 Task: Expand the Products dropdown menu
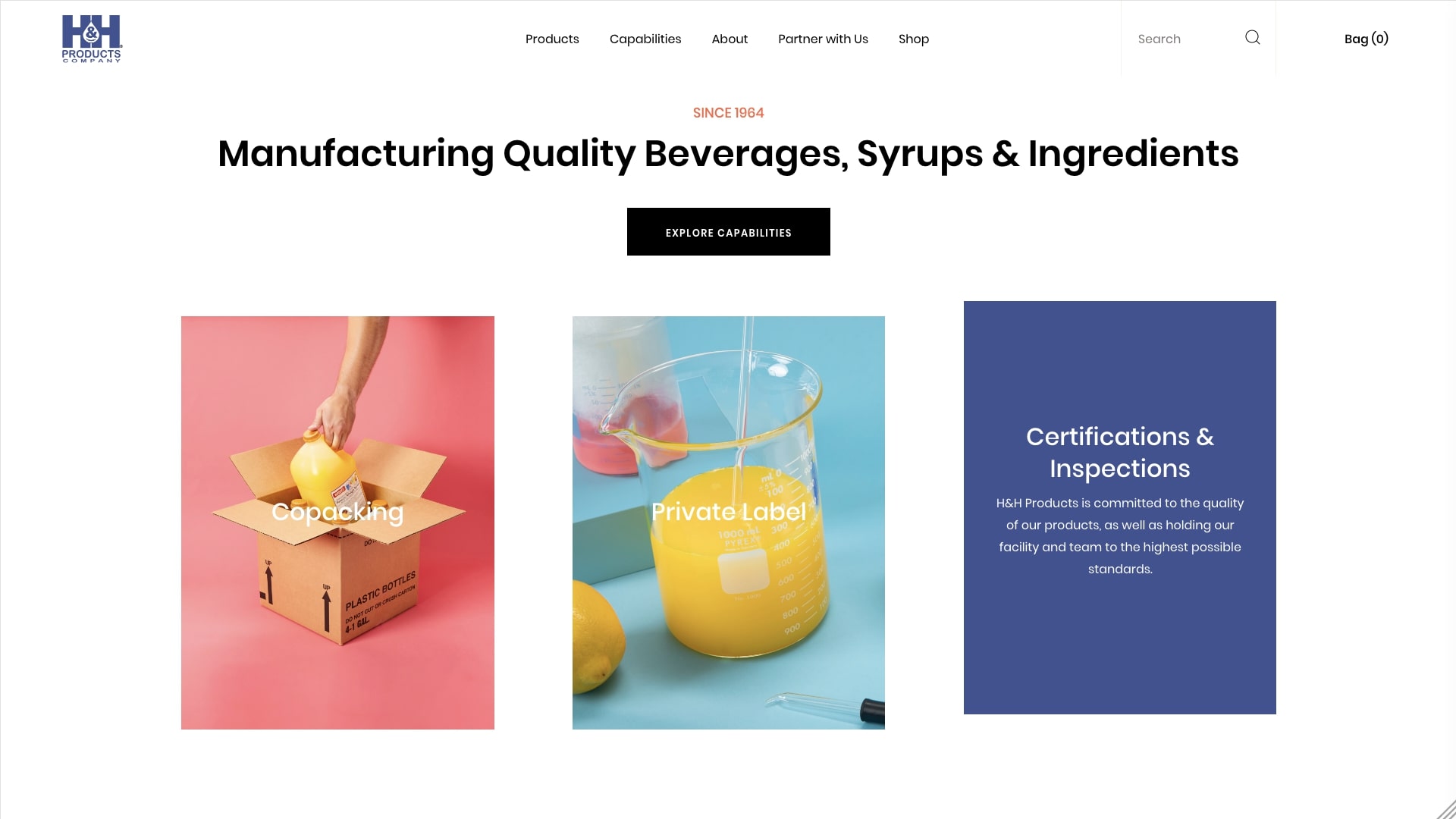(552, 39)
